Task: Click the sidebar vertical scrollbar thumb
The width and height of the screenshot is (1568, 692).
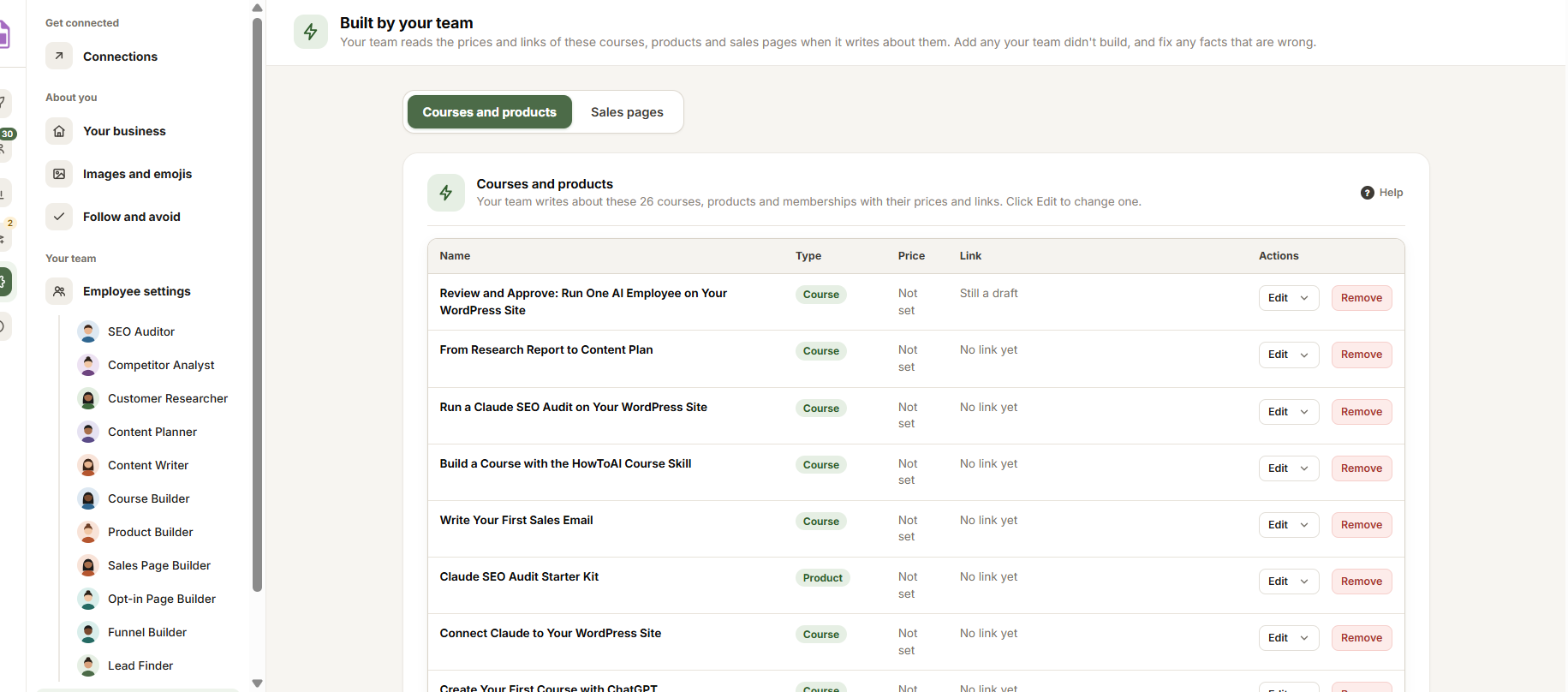Action: [257, 305]
